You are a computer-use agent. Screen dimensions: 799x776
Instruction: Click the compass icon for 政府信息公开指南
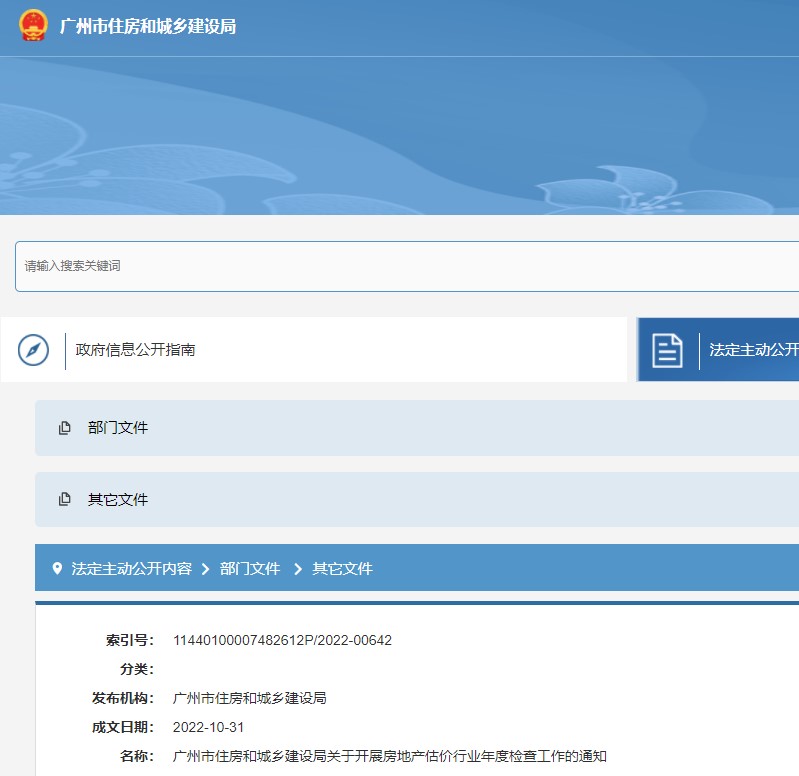tap(33, 350)
